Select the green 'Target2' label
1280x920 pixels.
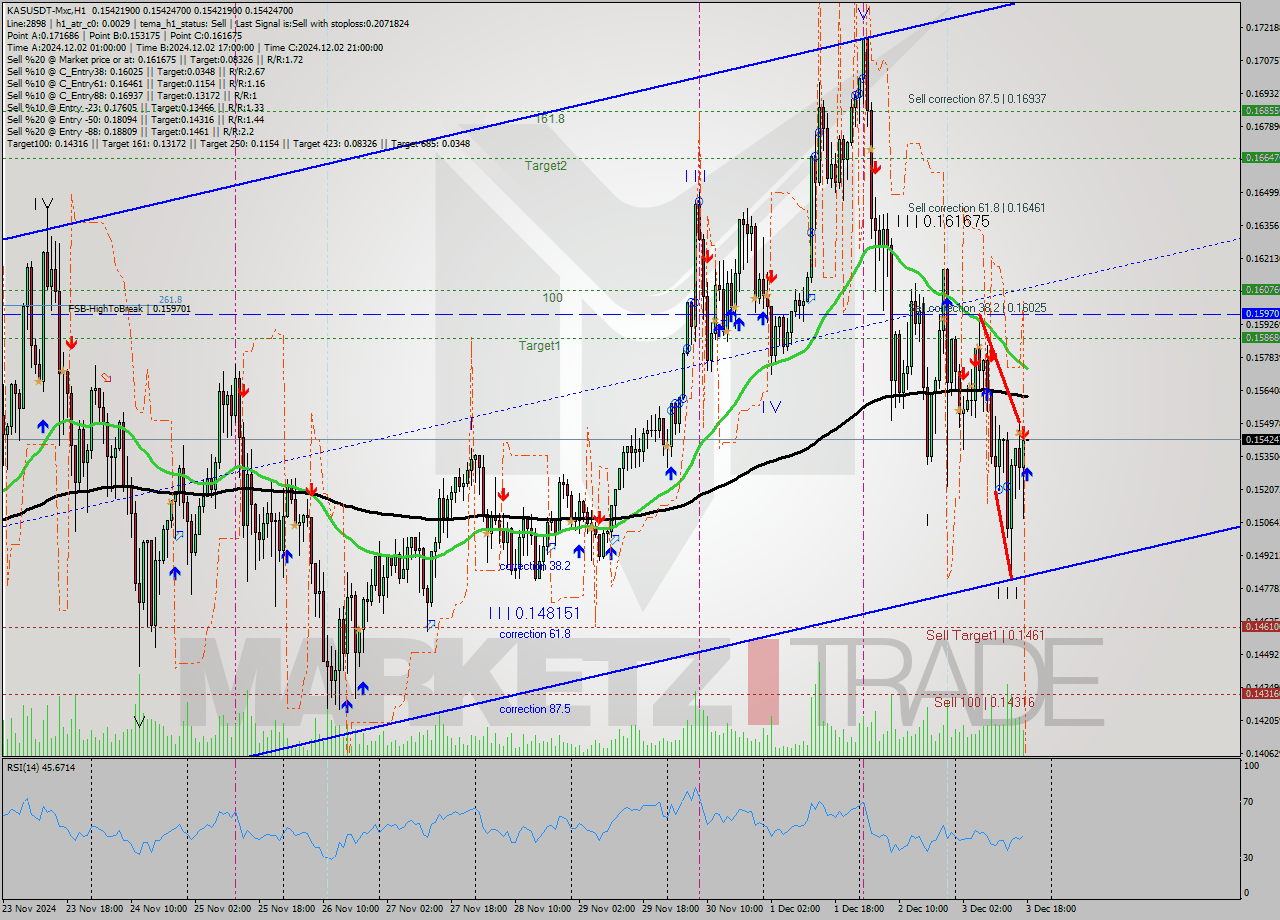coord(546,166)
